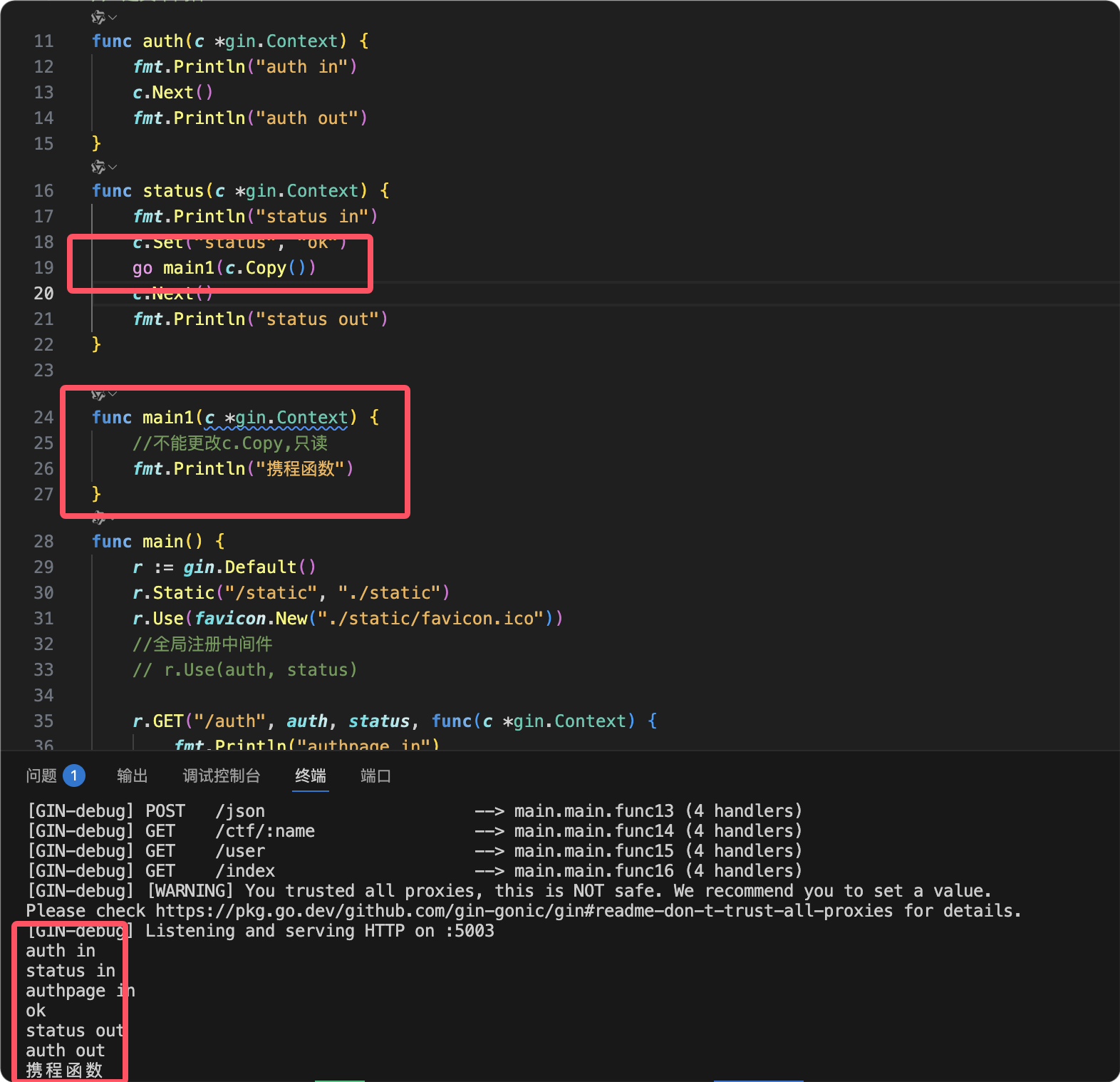Screen dimensions: 1120x1082
Task: Click the AI code lens icon above func status
Action: tap(98, 167)
